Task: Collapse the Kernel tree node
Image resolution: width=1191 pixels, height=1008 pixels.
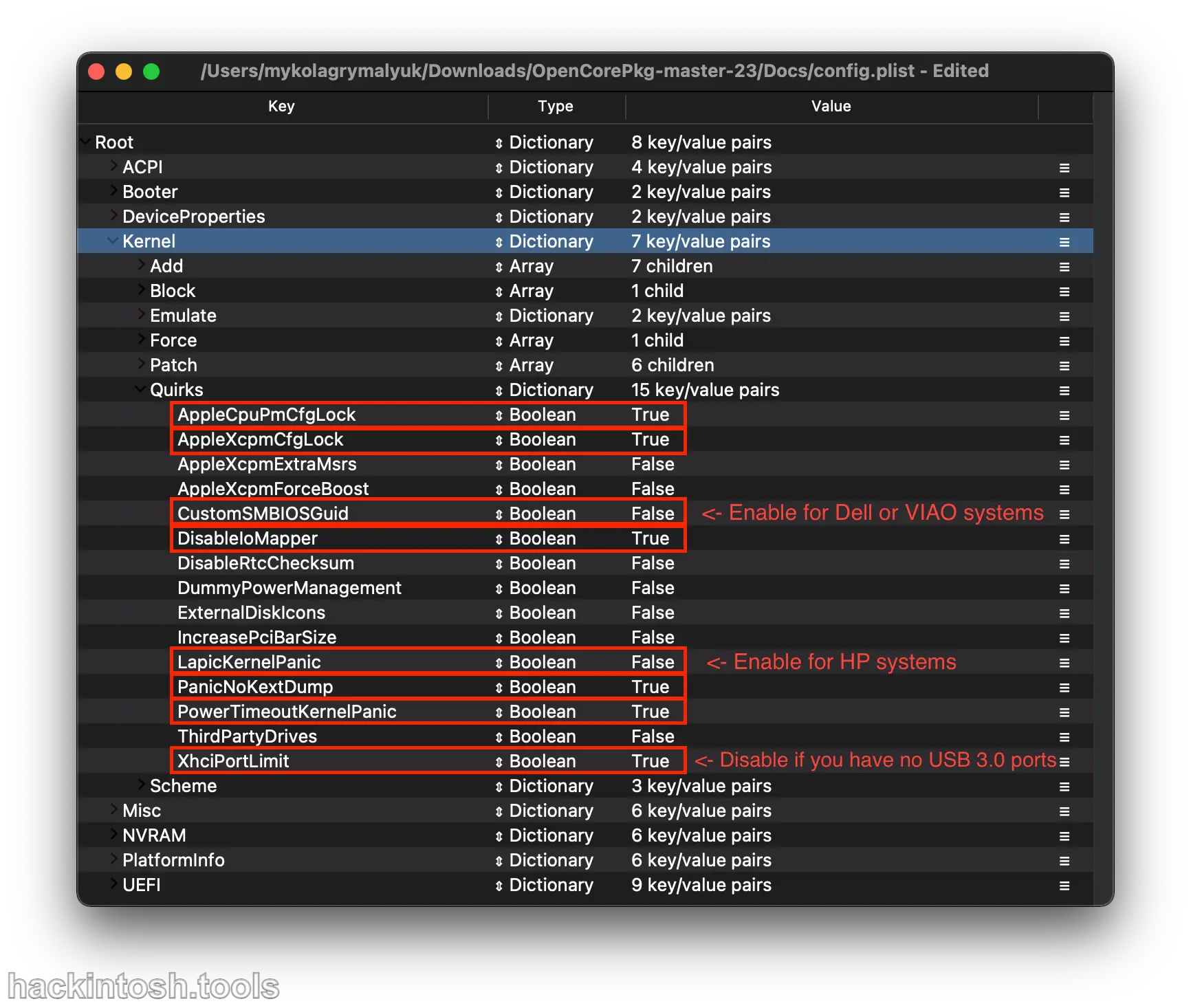Action: tap(113, 241)
